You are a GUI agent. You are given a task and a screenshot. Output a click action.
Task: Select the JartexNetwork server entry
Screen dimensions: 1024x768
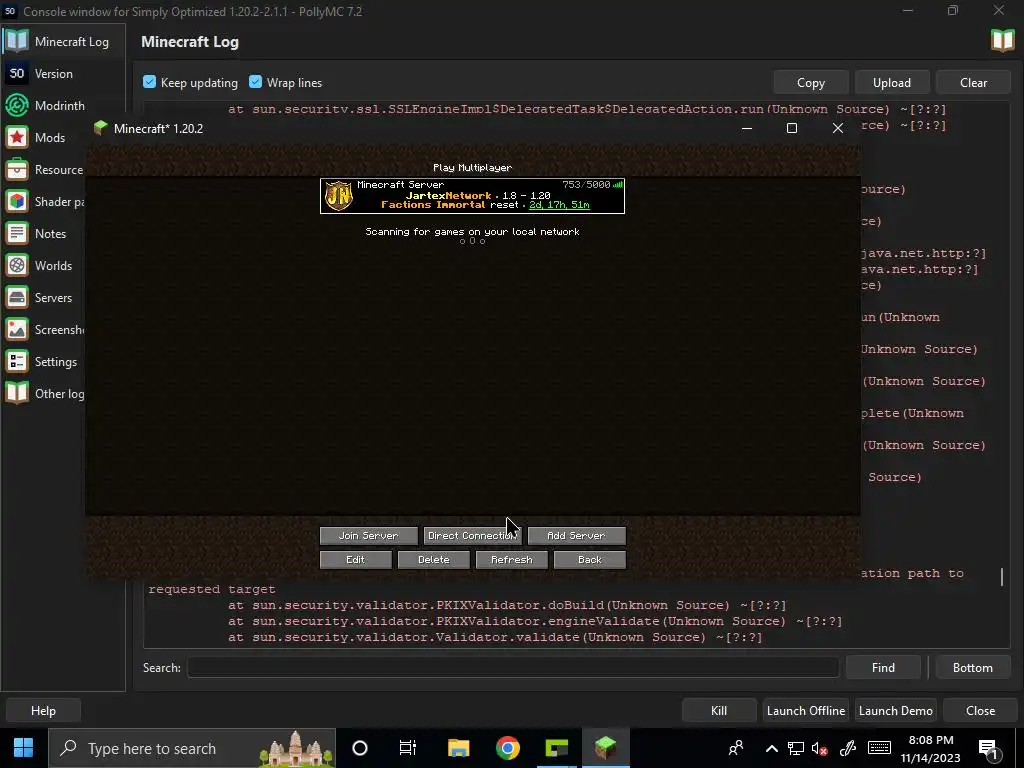(472, 196)
